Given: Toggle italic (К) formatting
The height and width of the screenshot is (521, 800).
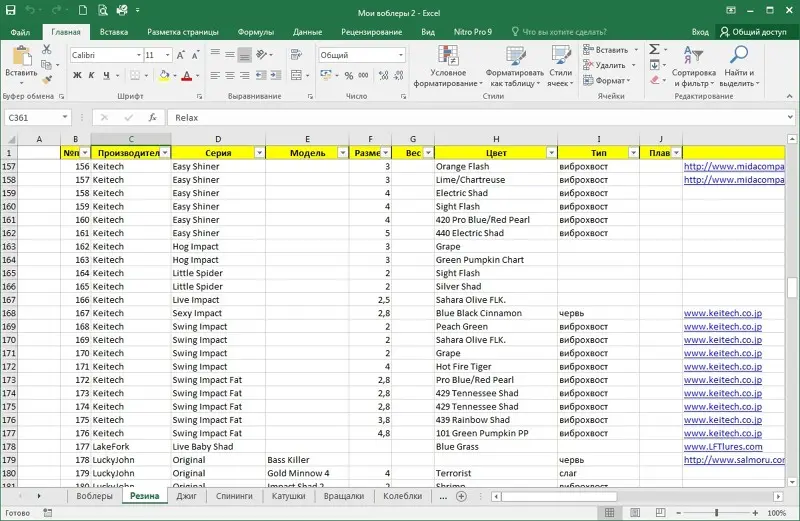Looking at the screenshot, I should point(91,76).
